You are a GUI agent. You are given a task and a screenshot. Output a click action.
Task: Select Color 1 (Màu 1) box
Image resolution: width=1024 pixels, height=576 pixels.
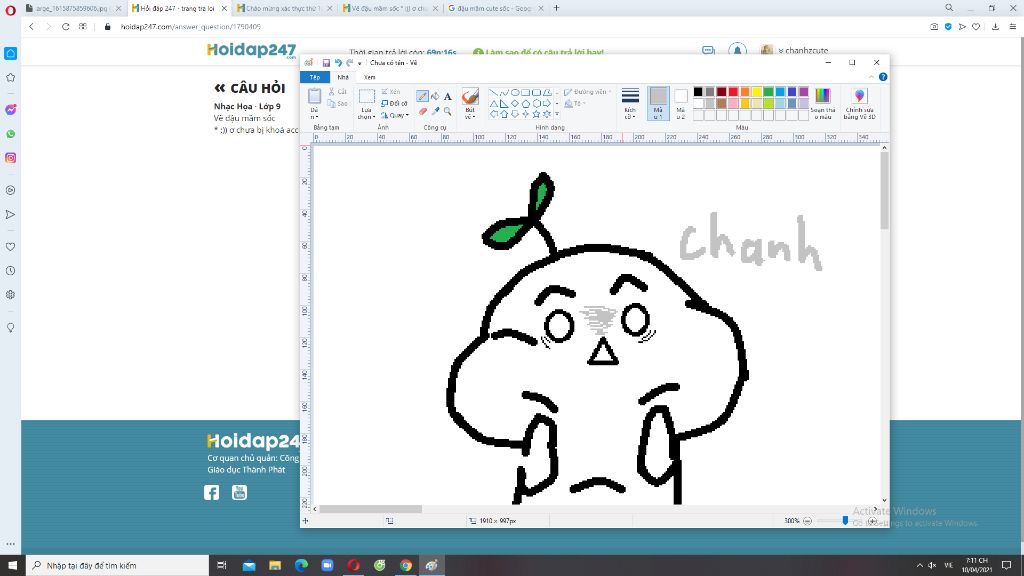[x=658, y=103]
